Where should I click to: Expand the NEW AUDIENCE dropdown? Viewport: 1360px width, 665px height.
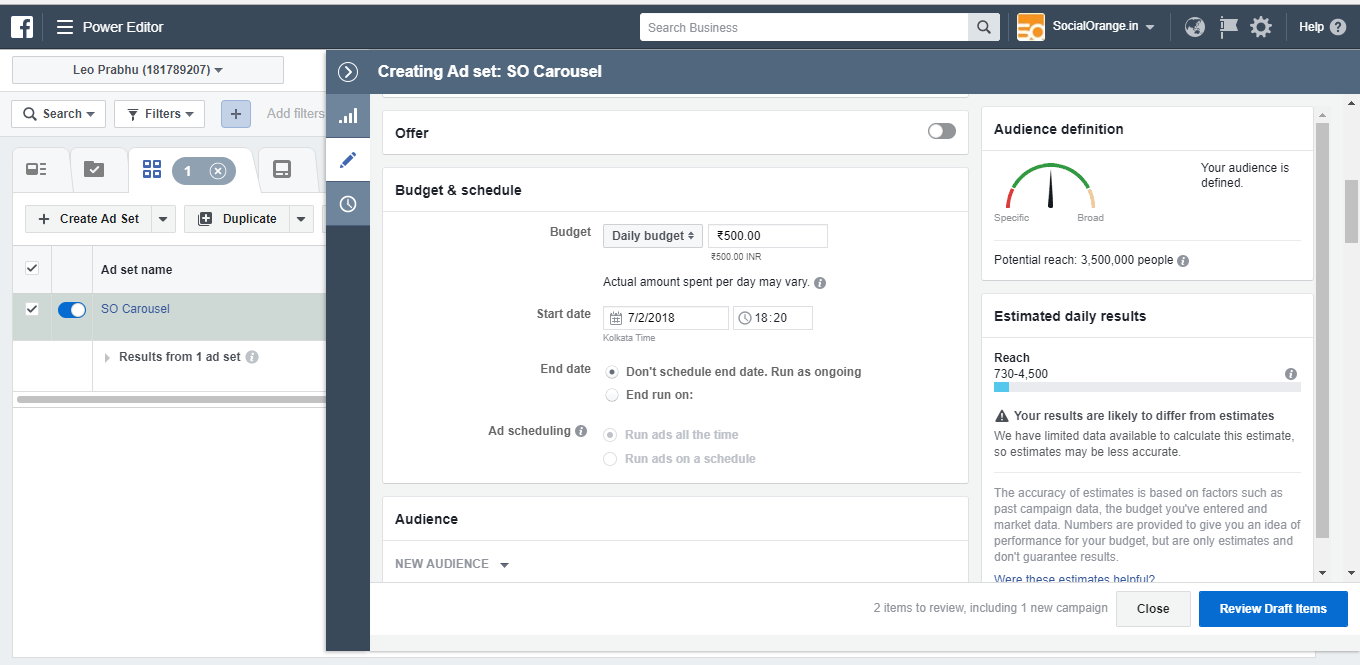[451, 563]
